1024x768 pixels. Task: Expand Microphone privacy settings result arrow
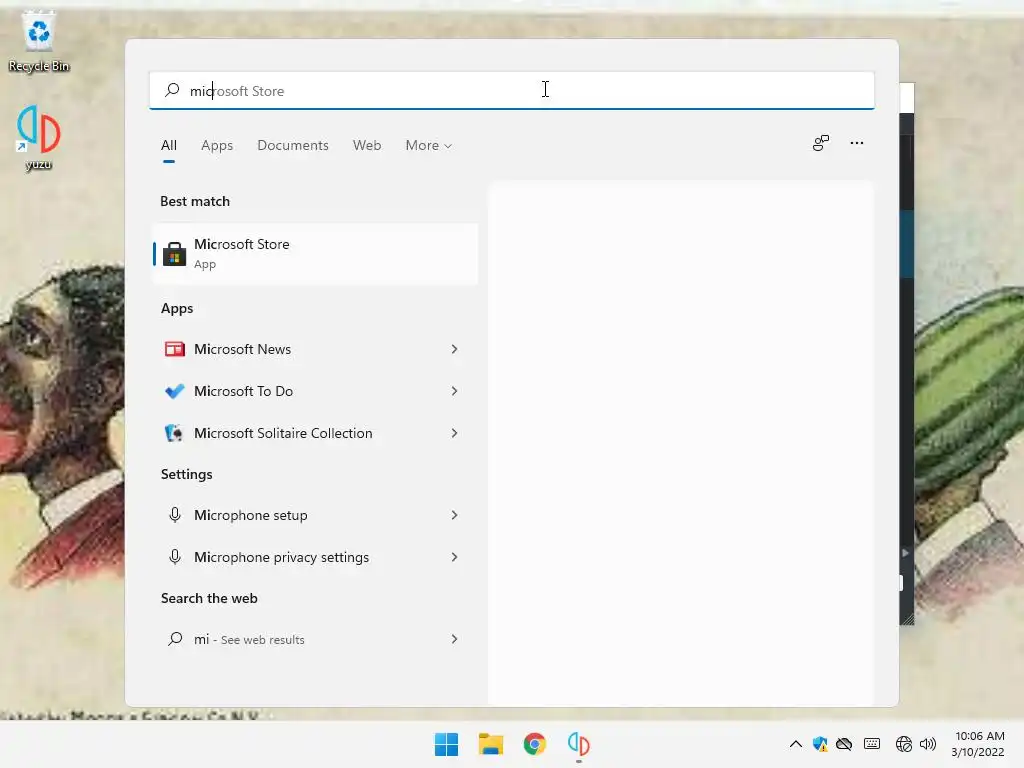[455, 557]
